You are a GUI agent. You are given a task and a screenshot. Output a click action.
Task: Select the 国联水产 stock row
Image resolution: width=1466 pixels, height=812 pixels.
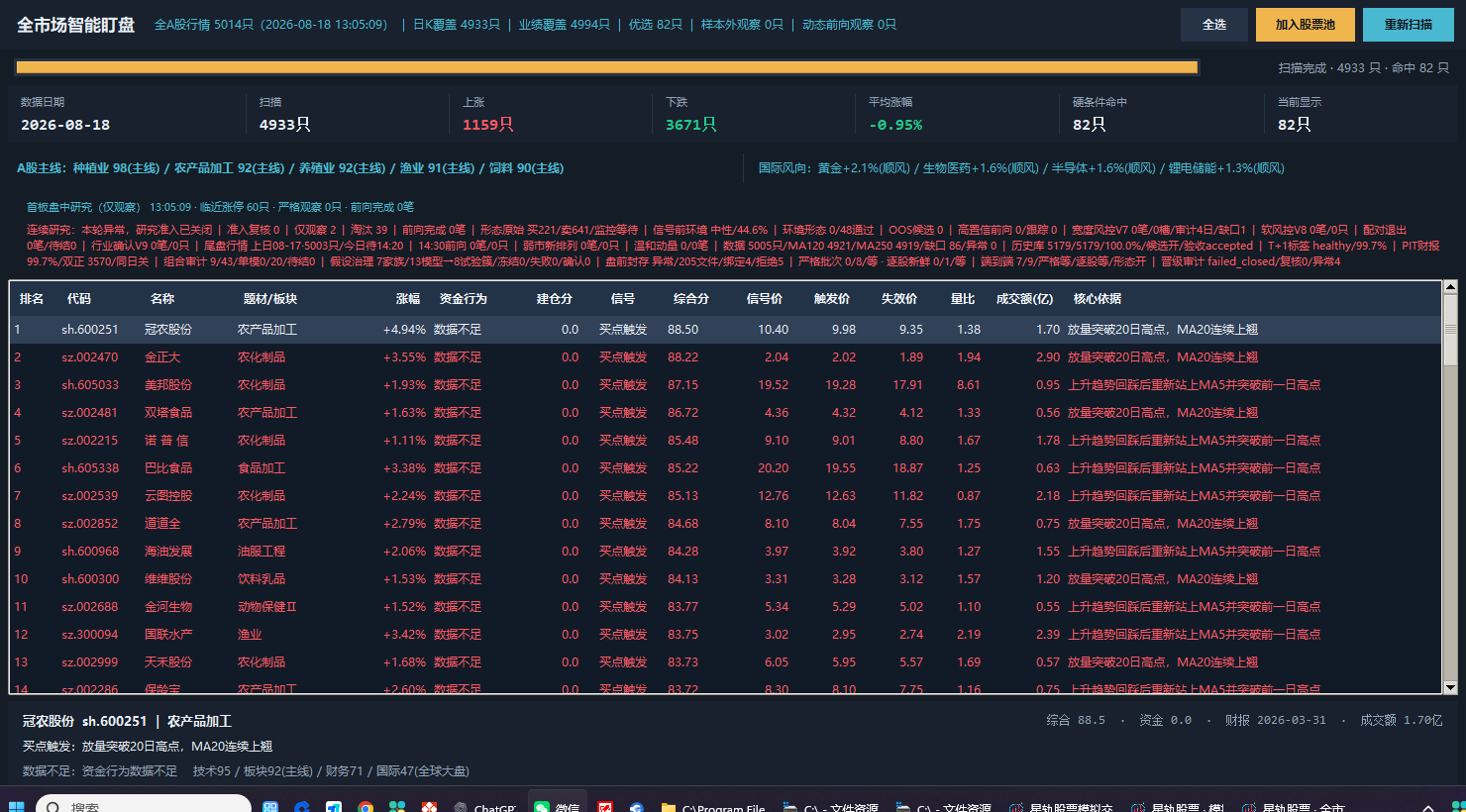click(x=726, y=635)
